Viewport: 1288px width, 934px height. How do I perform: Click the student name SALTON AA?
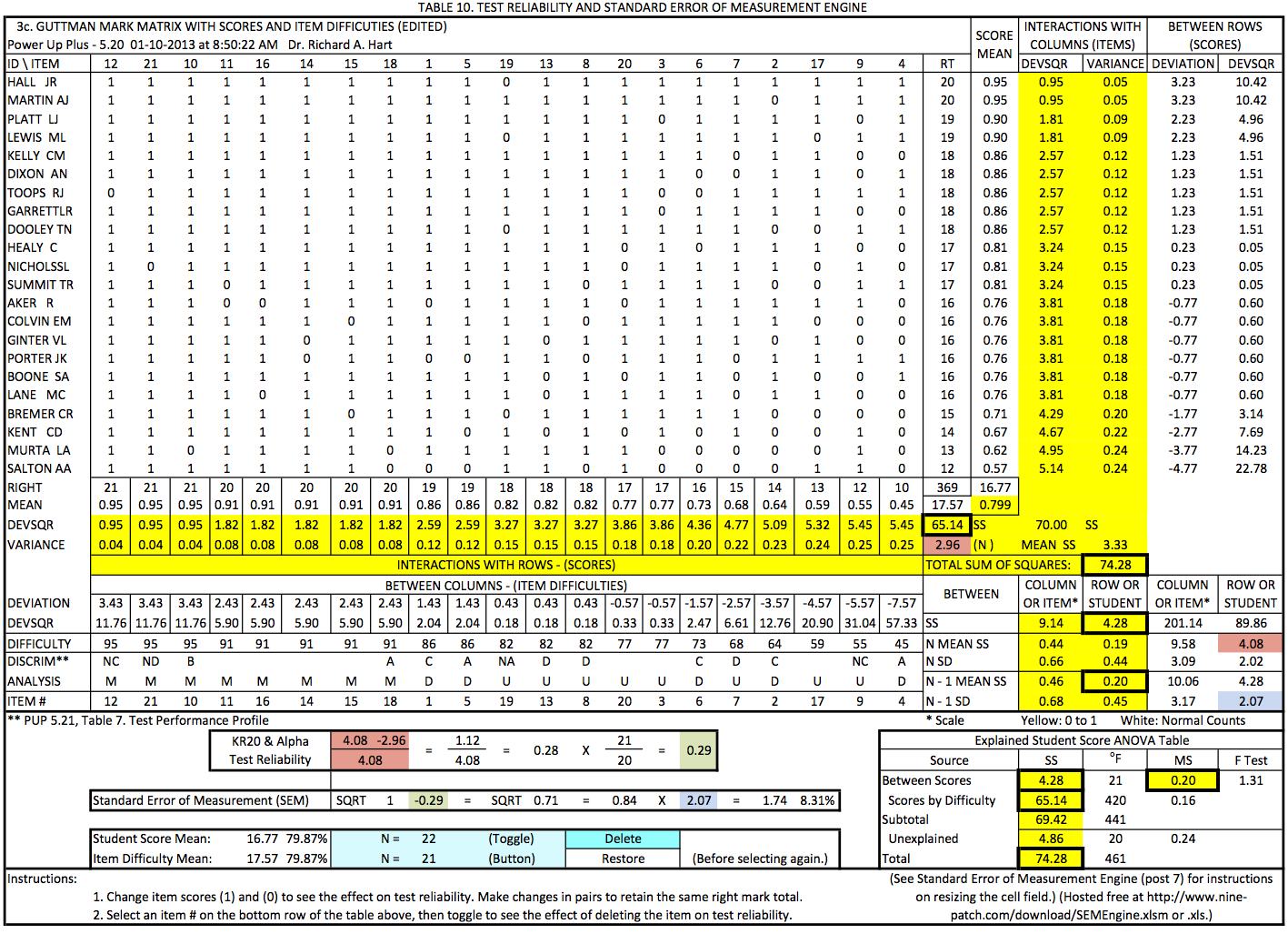click(39, 468)
